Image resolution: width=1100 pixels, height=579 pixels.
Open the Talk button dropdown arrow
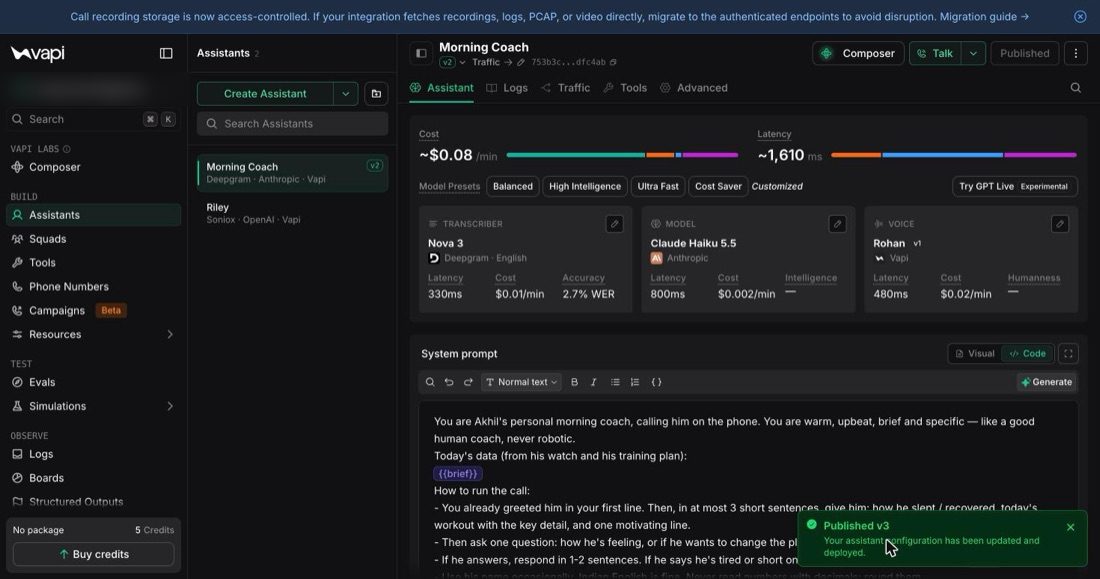(973, 53)
